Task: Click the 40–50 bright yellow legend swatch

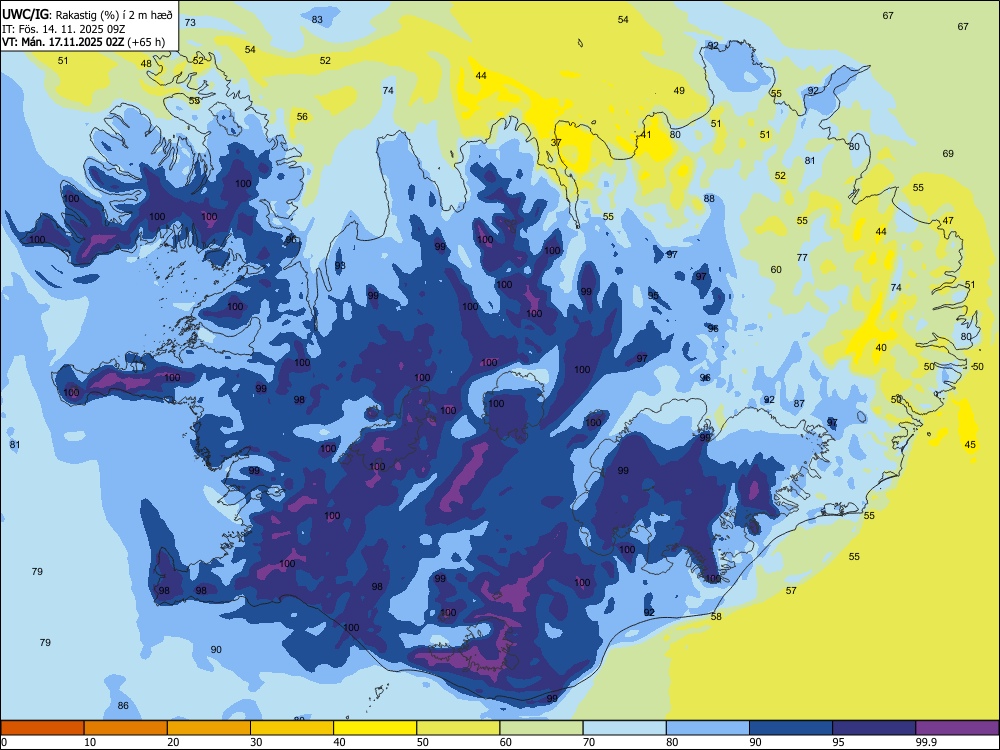Action: (375, 728)
